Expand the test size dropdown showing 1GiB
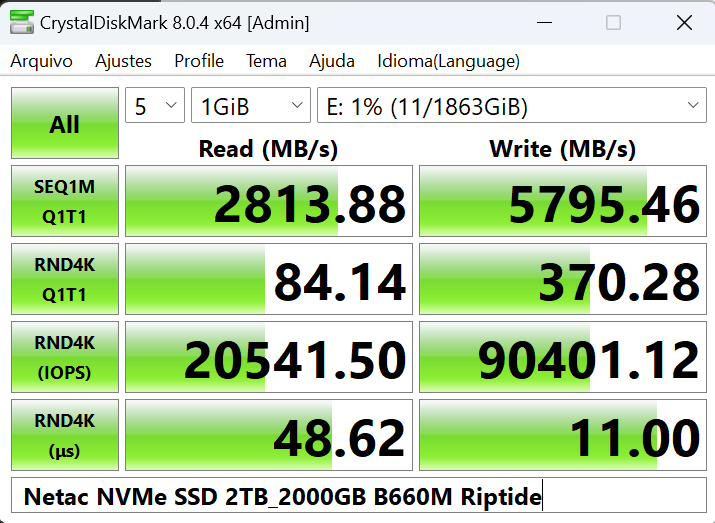715x523 pixels. (x=251, y=105)
